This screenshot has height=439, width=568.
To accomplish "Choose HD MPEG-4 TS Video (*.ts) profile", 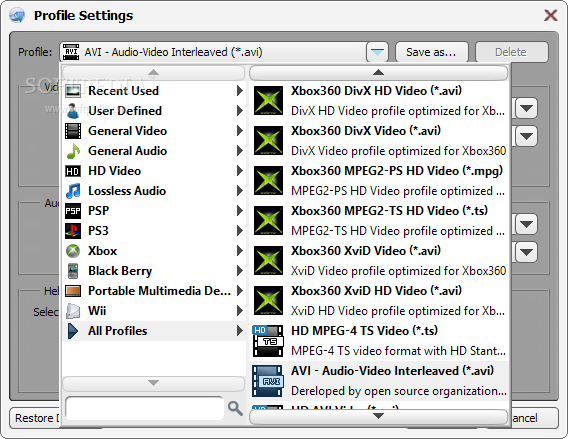I will click(x=379, y=341).
